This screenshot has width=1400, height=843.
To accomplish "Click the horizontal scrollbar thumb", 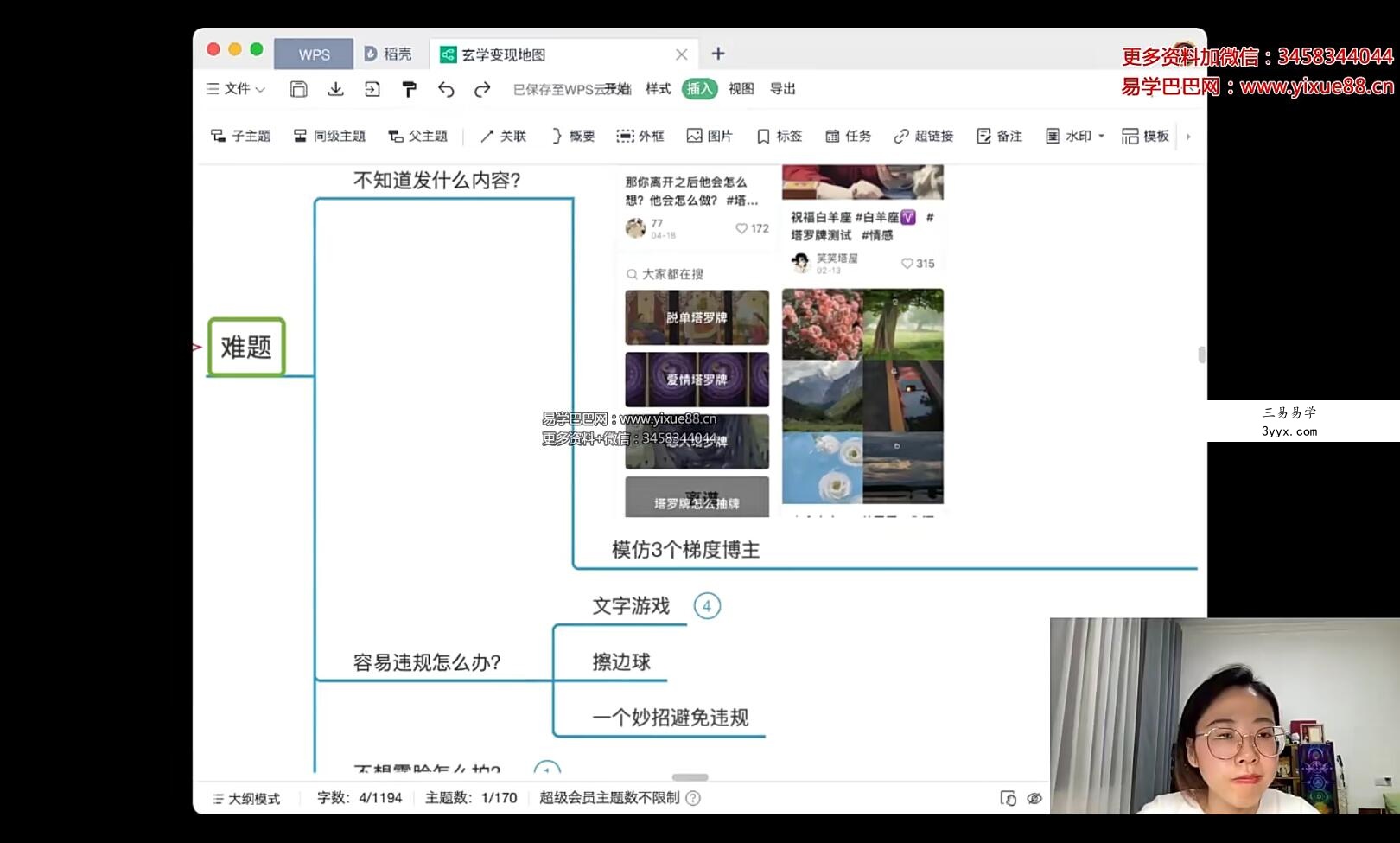I will click(x=690, y=777).
